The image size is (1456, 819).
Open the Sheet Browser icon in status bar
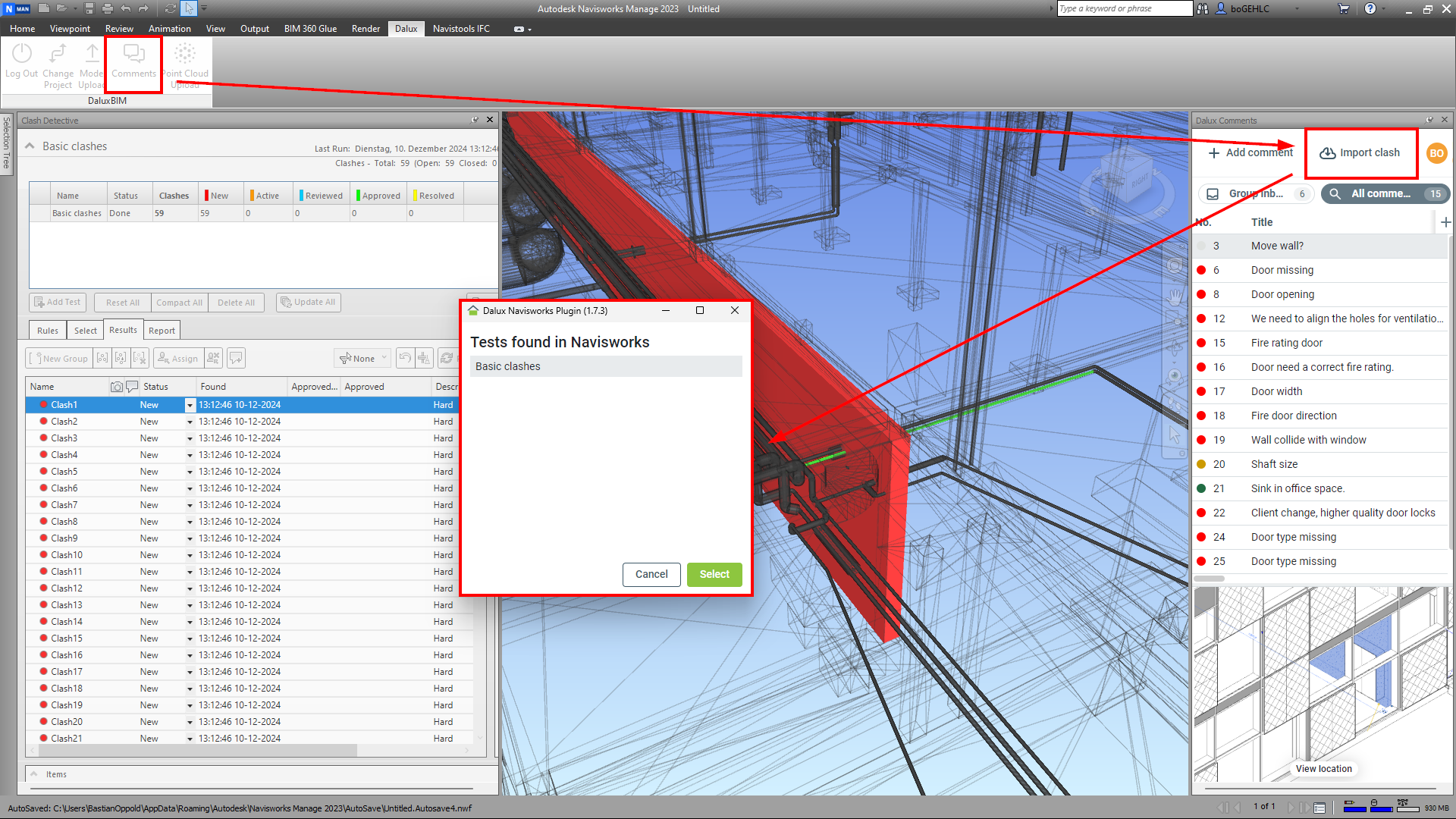pos(1319,808)
